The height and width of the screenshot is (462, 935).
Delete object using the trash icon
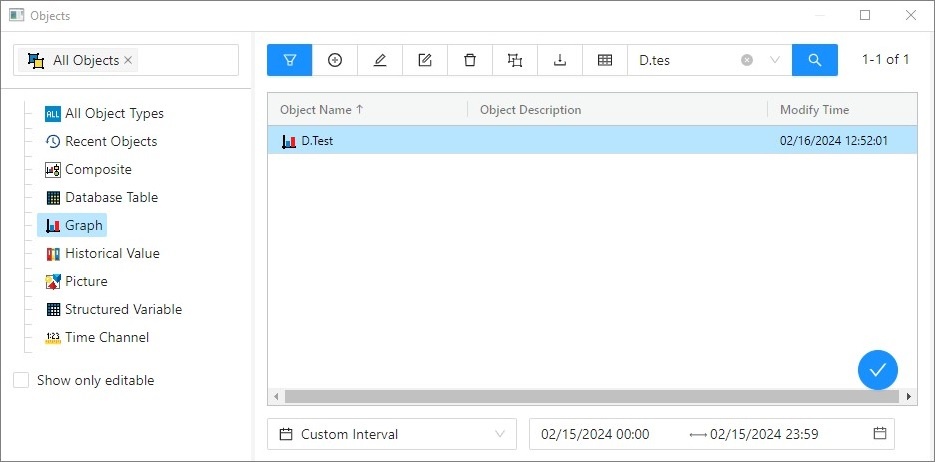[x=470, y=60]
